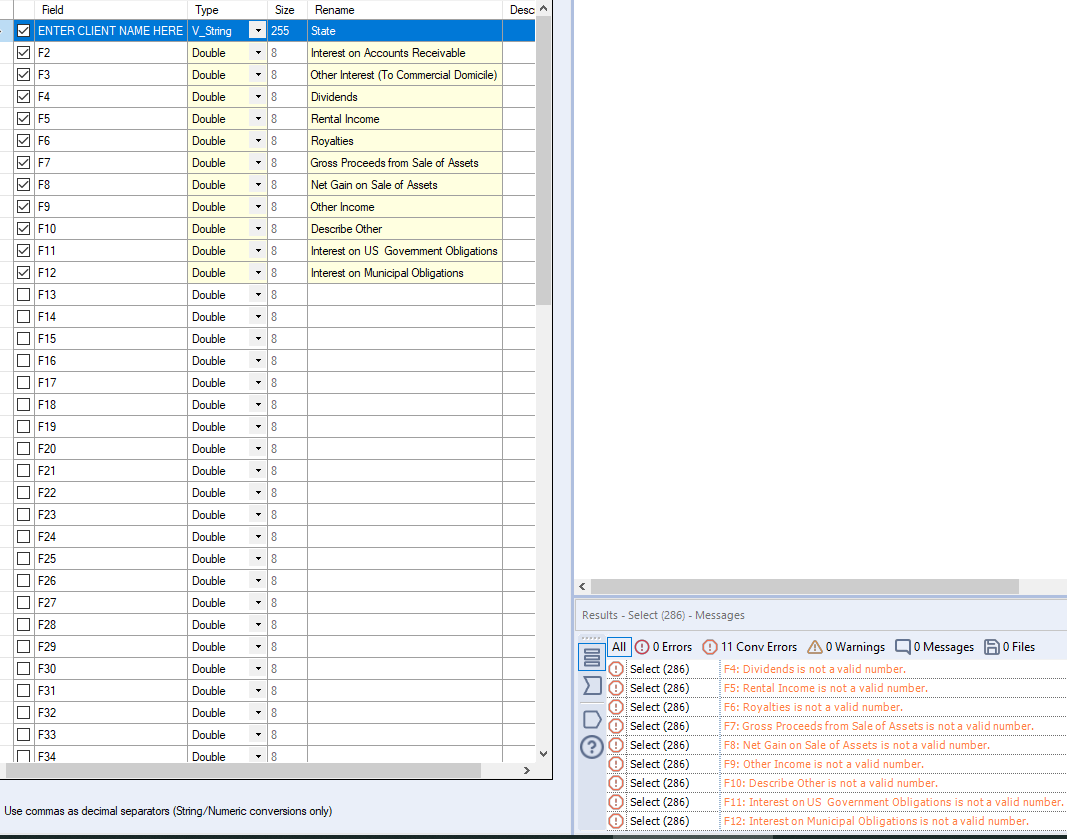Open the Type dropdown for ENTER CLIENT NAME HERE
This screenshot has width=1067, height=839.
pyautogui.click(x=257, y=30)
